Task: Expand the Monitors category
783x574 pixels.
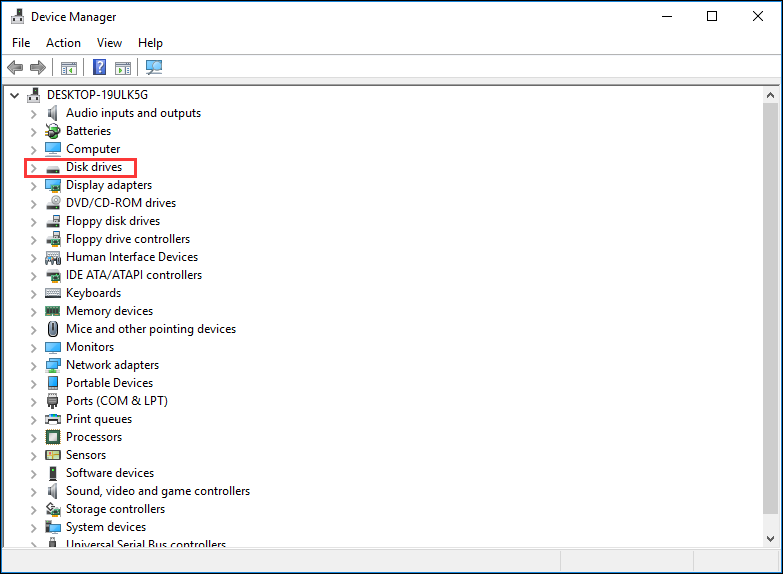Action: click(33, 348)
